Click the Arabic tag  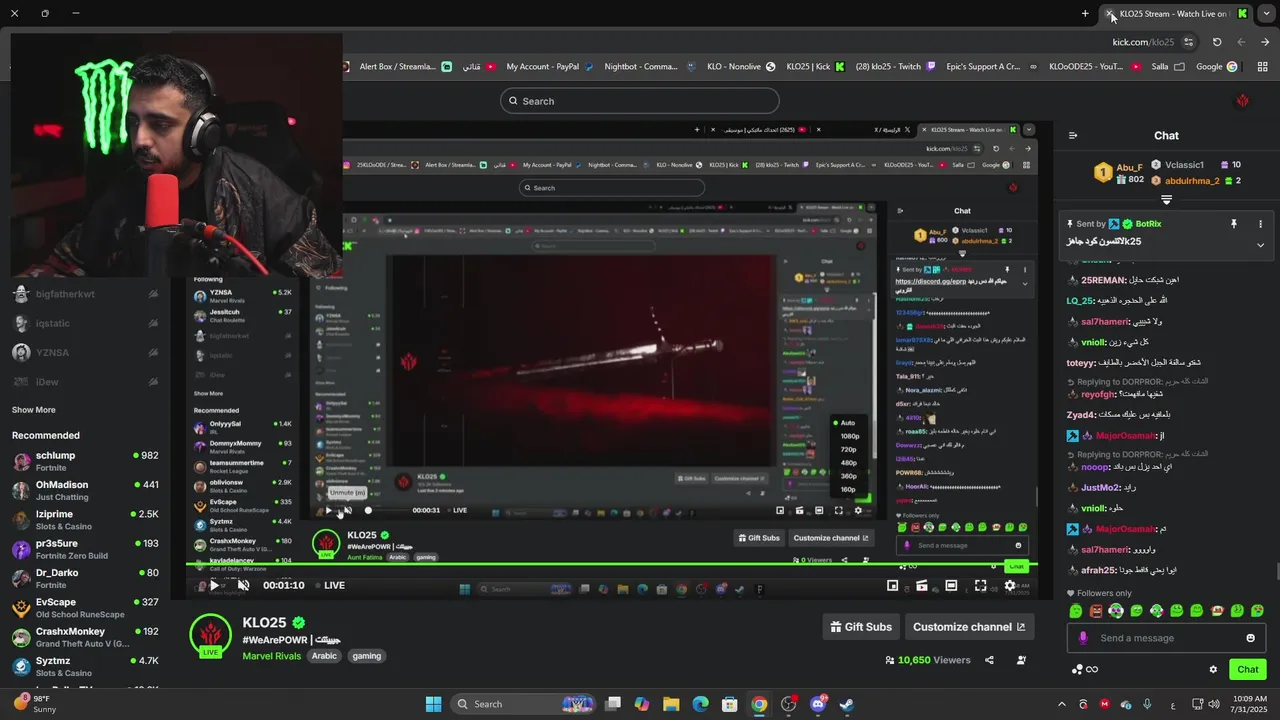[324, 656]
